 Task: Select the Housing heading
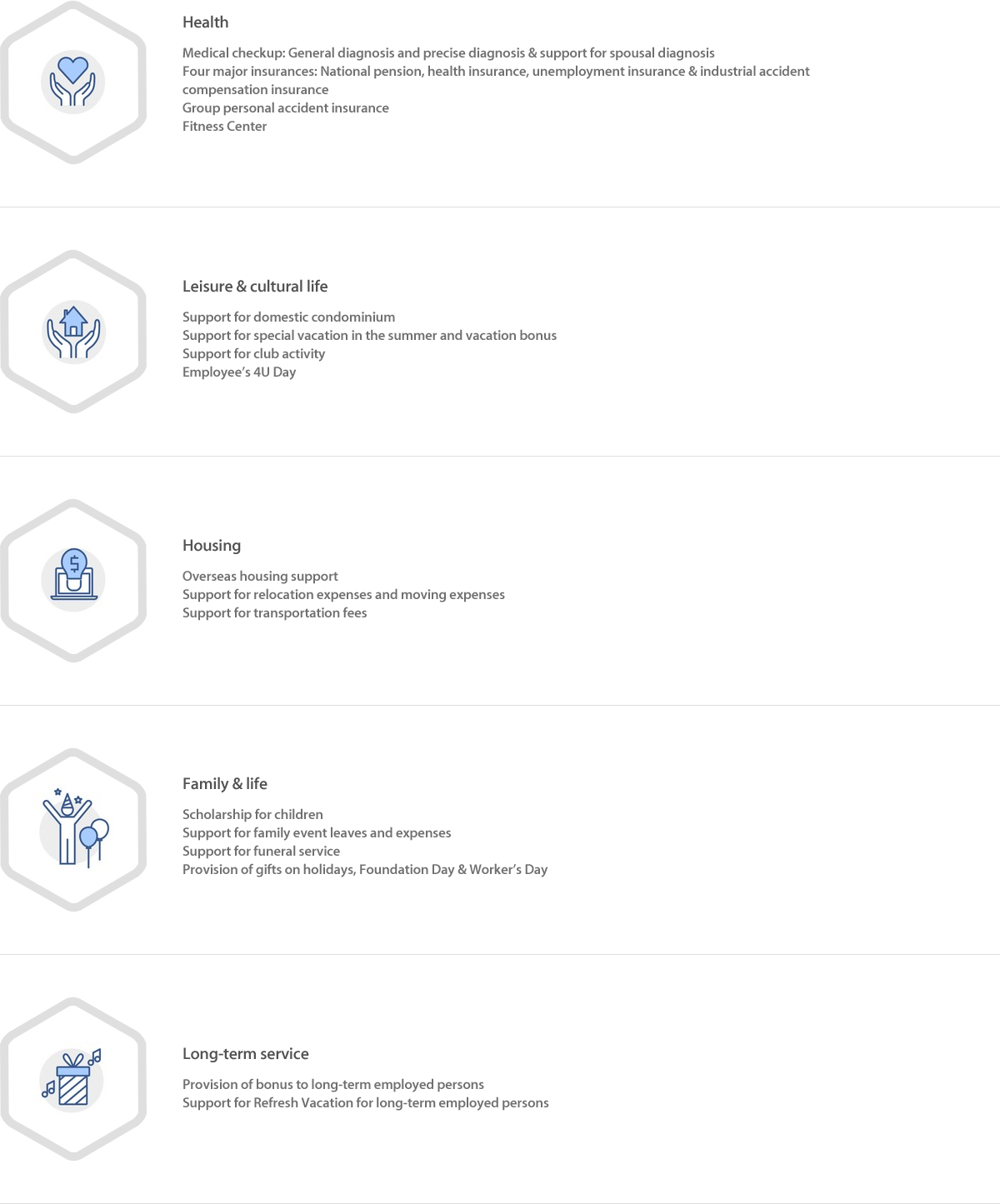click(212, 546)
